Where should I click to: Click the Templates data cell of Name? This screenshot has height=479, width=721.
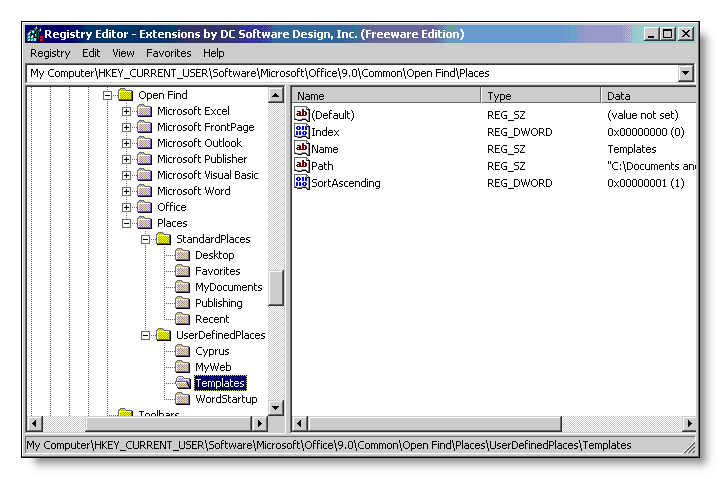coord(631,149)
